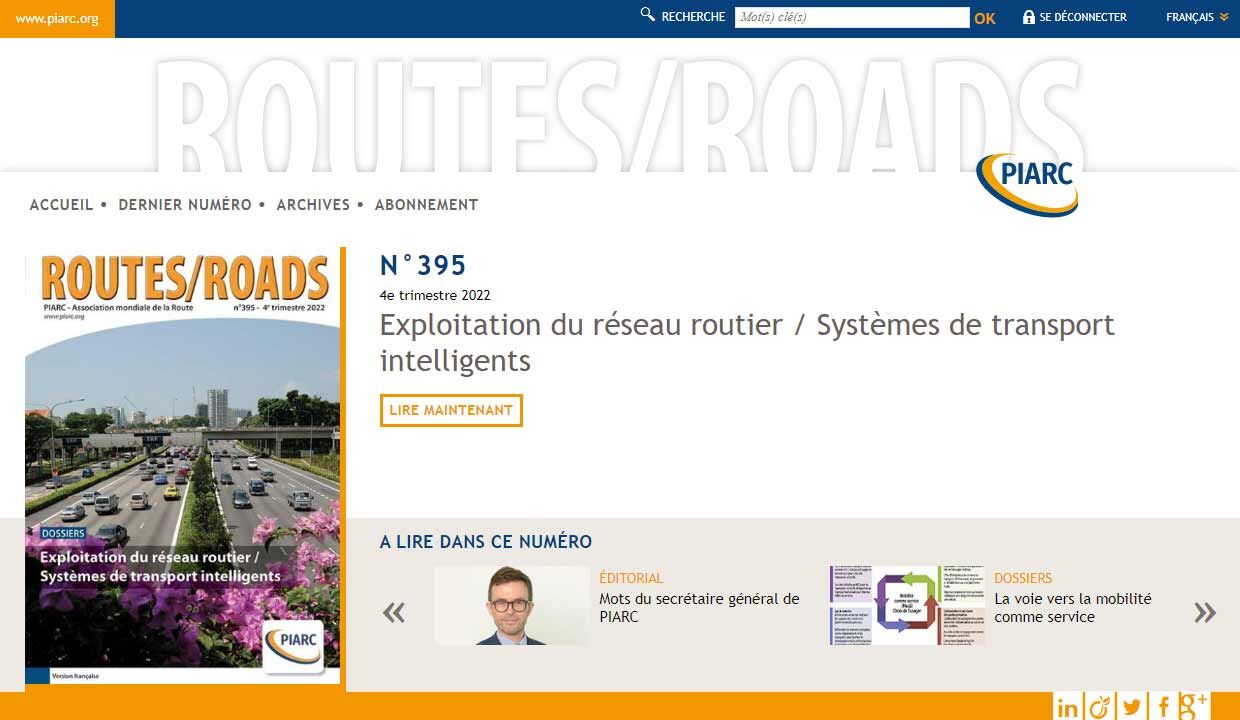Click the N°395 issue heading
1240x720 pixels.
point(423,265)
